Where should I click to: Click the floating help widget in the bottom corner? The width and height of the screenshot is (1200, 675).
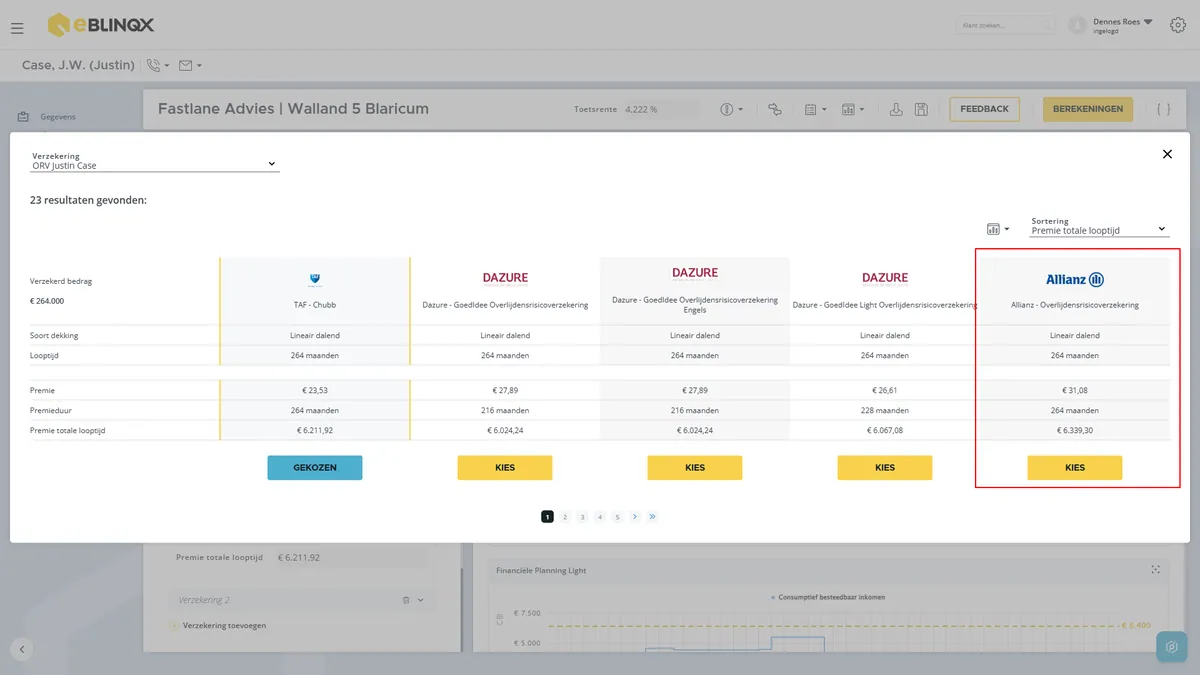tap(1171, 647)
